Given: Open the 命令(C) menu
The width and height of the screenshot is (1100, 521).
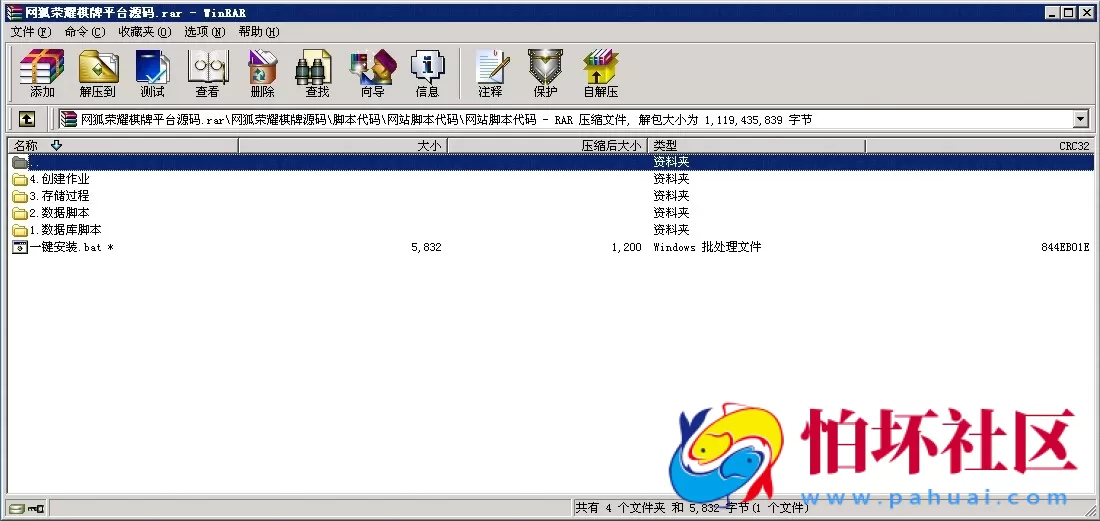Looking at the screenshot, I should (x=84, y=32).
